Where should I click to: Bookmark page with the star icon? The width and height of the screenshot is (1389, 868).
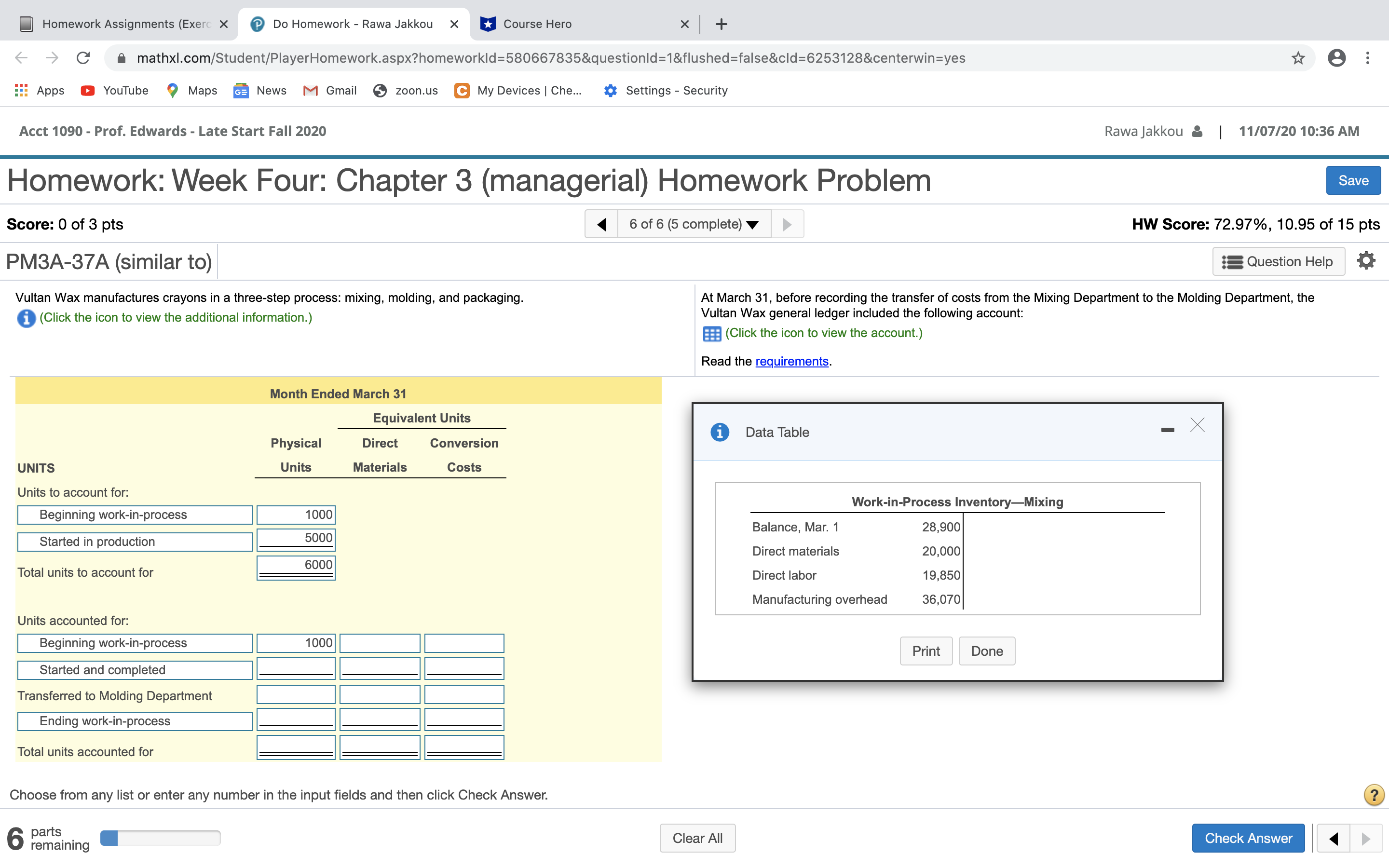point(1298,58)
